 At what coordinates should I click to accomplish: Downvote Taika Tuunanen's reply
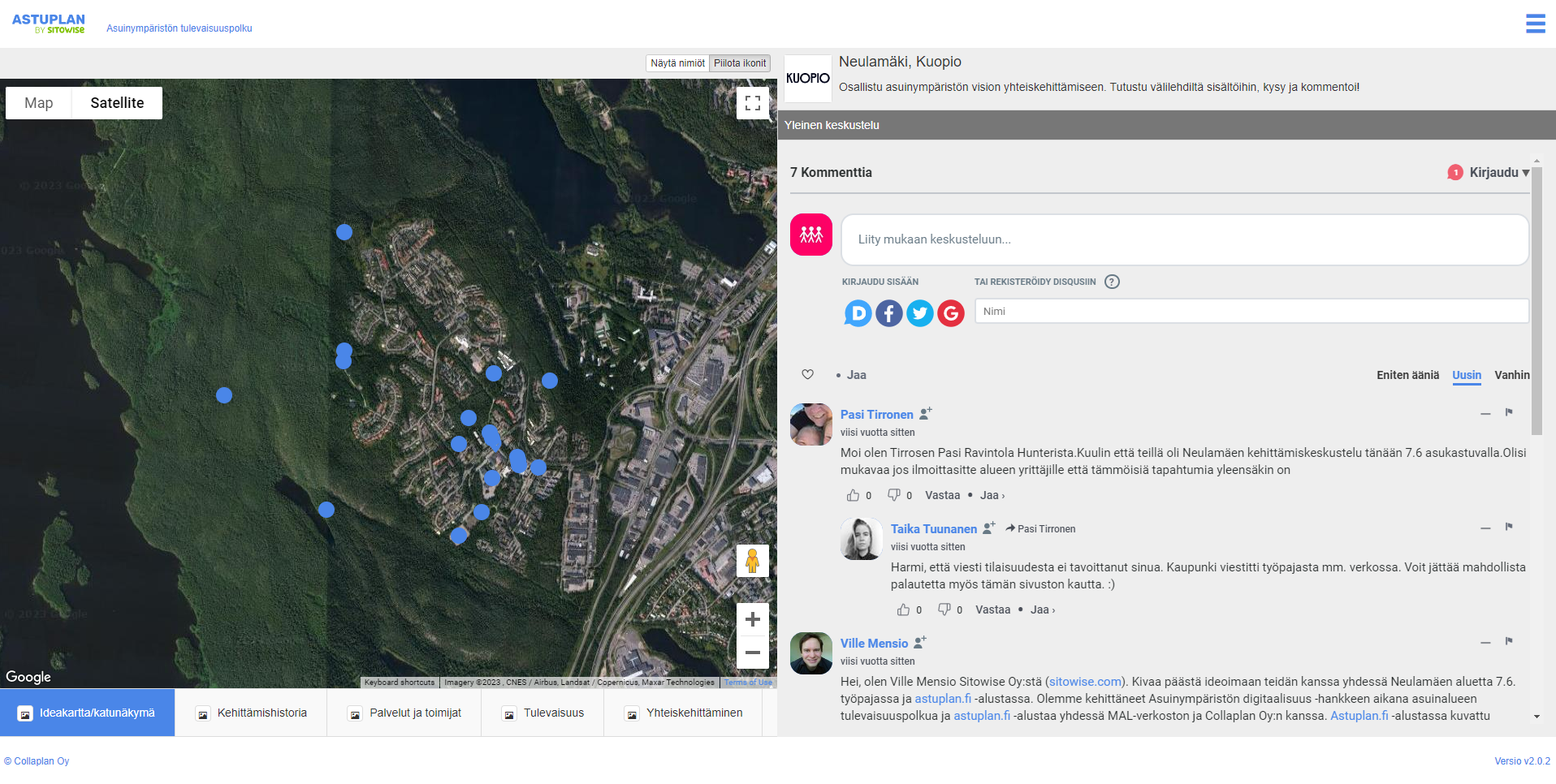tap(944, 610)
